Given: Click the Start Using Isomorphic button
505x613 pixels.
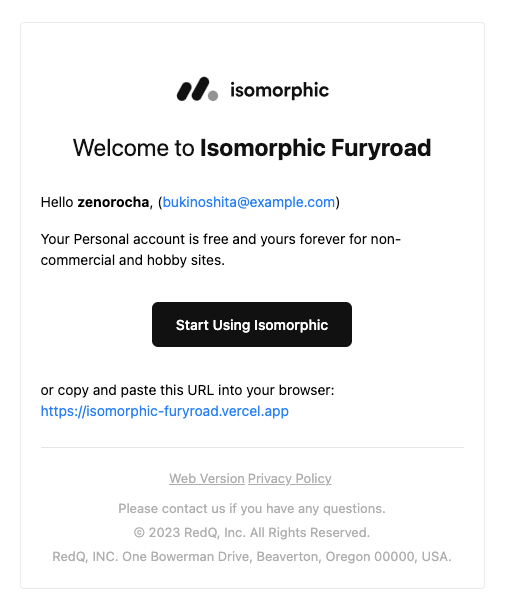Looking at the screenshot, I should tap(252, 324).
